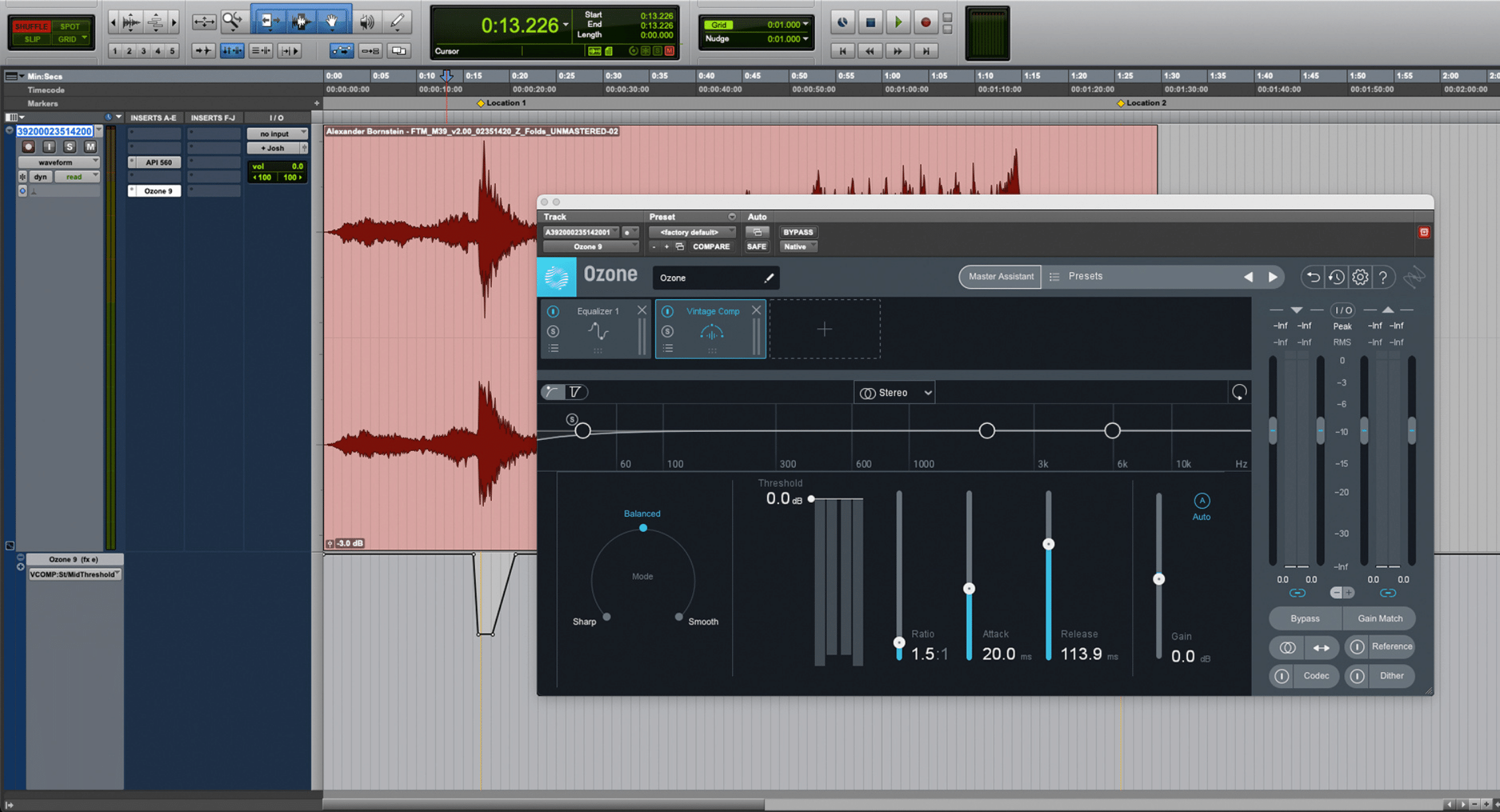Toggle track Solo button S
This screenshot has height=812, width=1500.
click(69, 147)
